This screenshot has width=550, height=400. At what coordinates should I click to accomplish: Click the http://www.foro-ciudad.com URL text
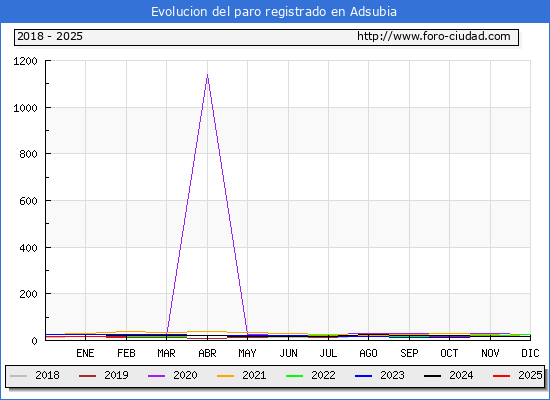pyautogui.click(x=434, y=36)
